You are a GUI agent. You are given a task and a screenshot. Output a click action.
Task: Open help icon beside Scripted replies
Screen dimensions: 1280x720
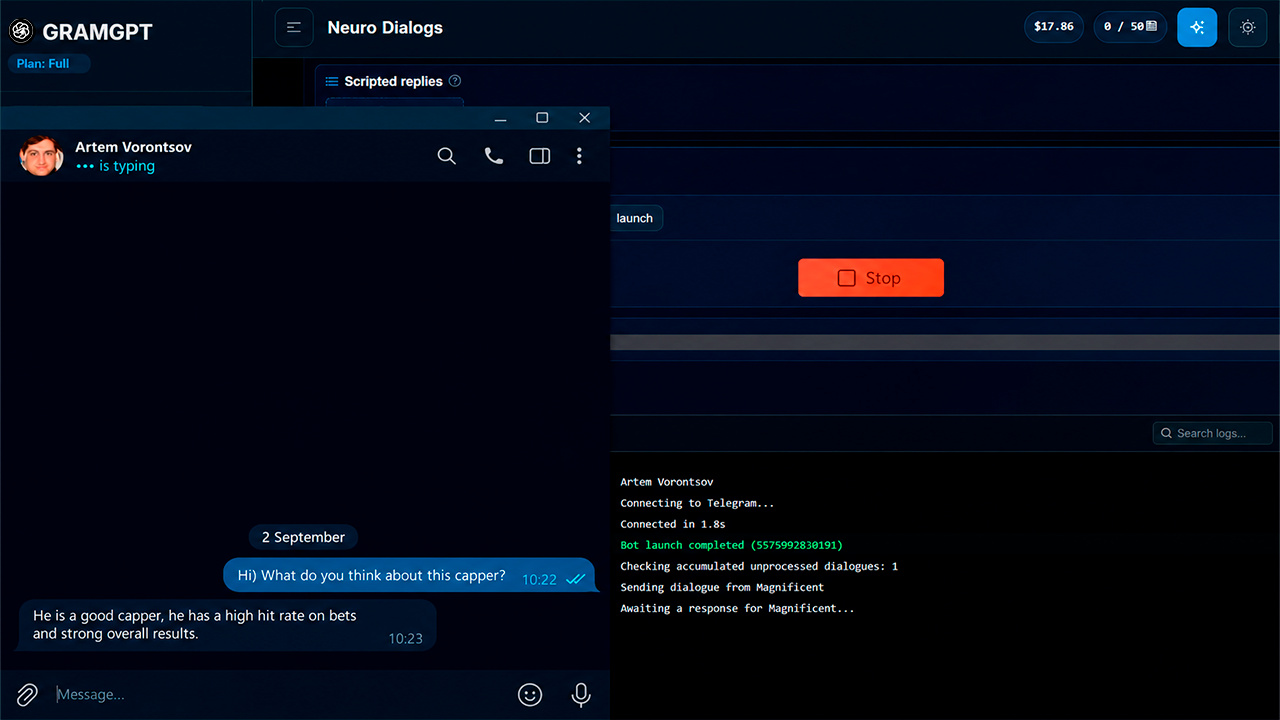tap(455, 81)
